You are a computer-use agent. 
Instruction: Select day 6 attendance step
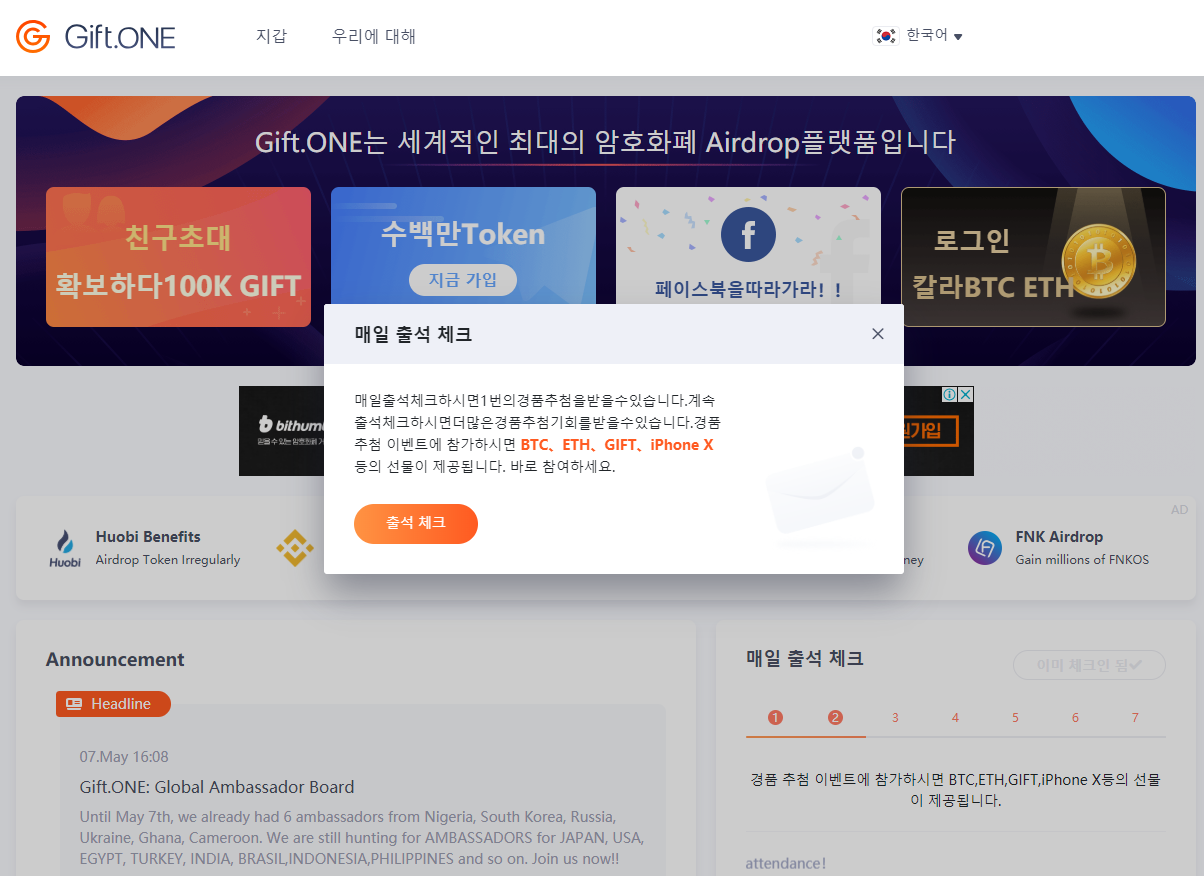point(1075,718)
